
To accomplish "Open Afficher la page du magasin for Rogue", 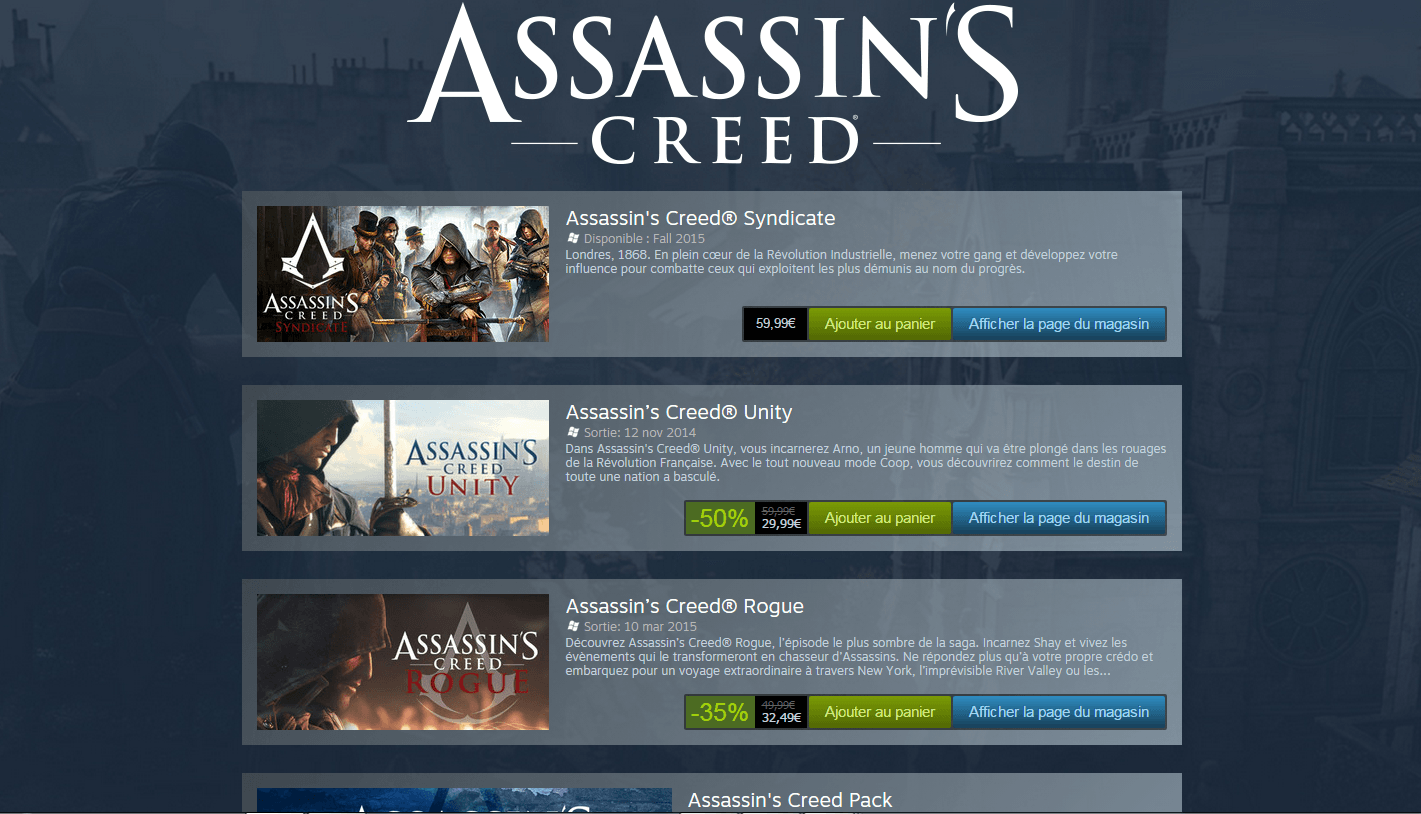I will coord(1058,712).
